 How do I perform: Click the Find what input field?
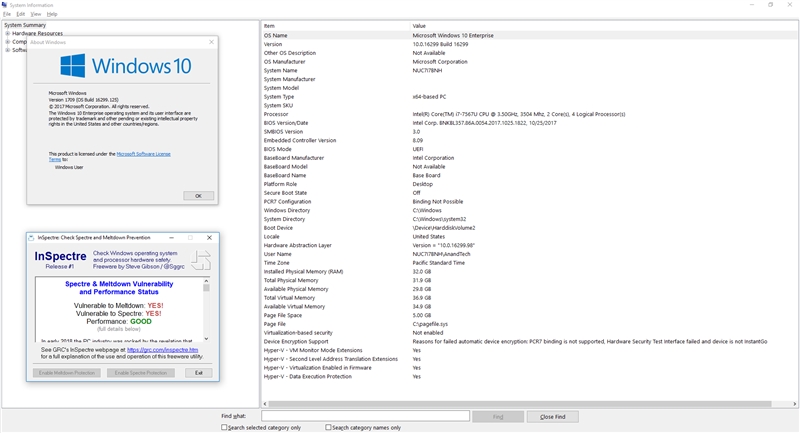pos(365,417)
